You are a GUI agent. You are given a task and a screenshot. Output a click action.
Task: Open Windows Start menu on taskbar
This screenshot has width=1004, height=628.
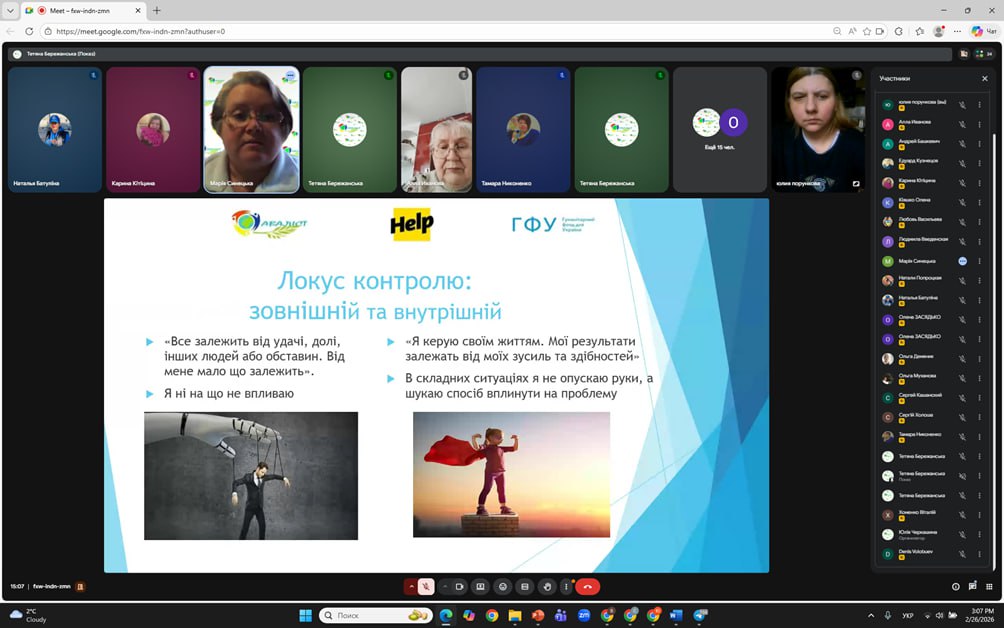(305, 615)
